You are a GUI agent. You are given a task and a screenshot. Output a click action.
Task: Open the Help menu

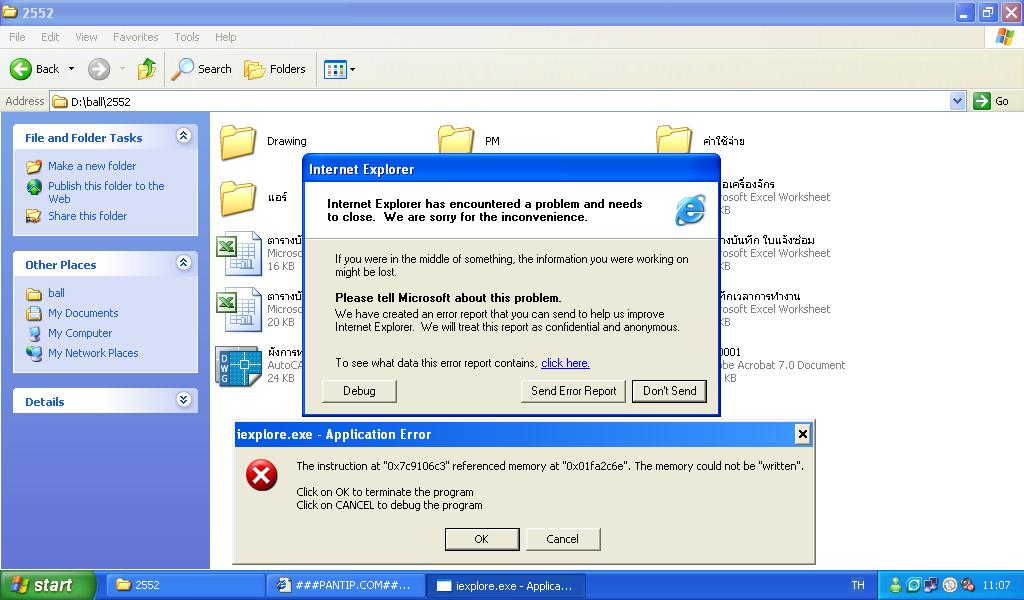tap(225, 37)
